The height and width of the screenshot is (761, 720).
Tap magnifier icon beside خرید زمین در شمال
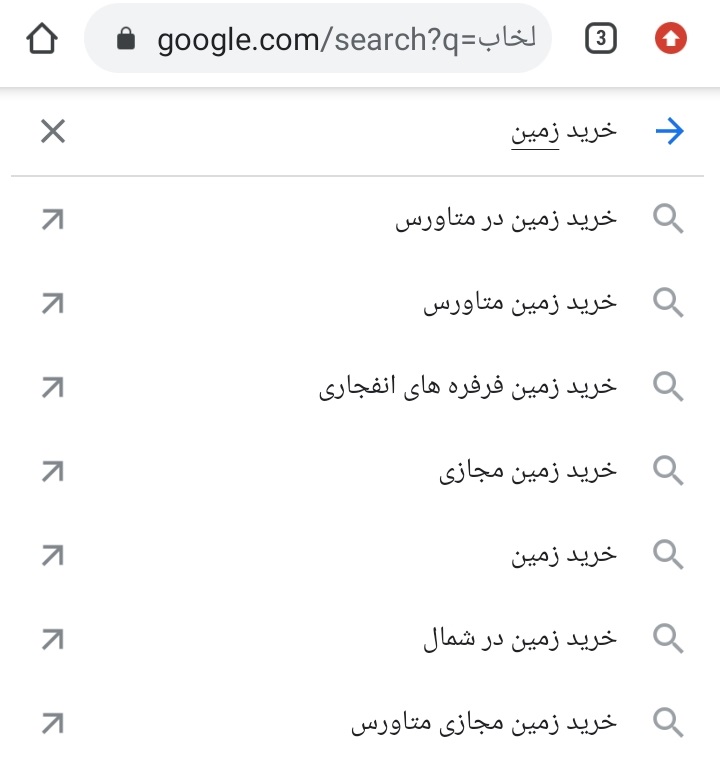pyautogui.click(x=668, y=639)
